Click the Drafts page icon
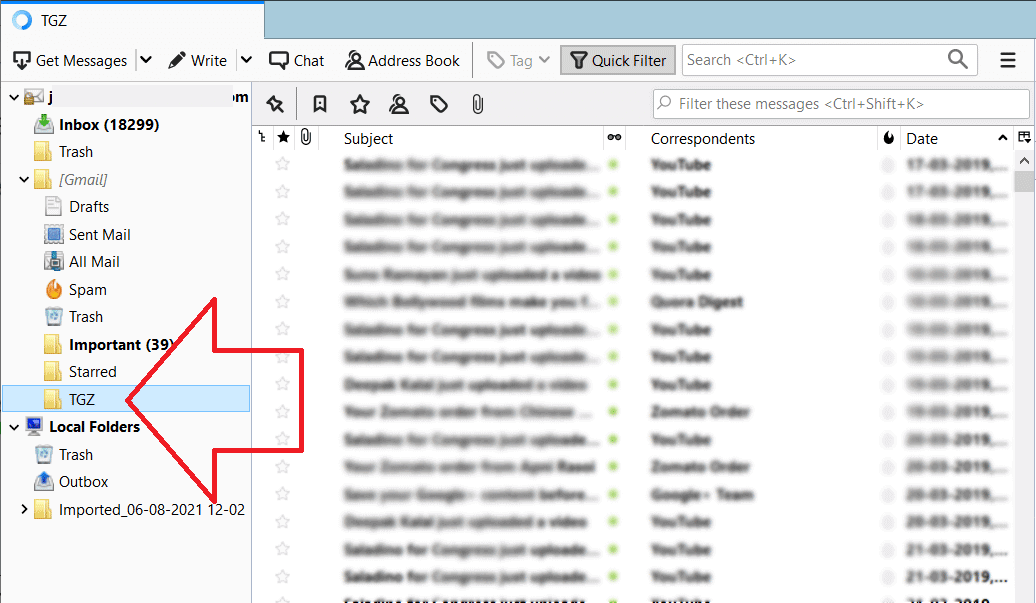 coord(54,207)
